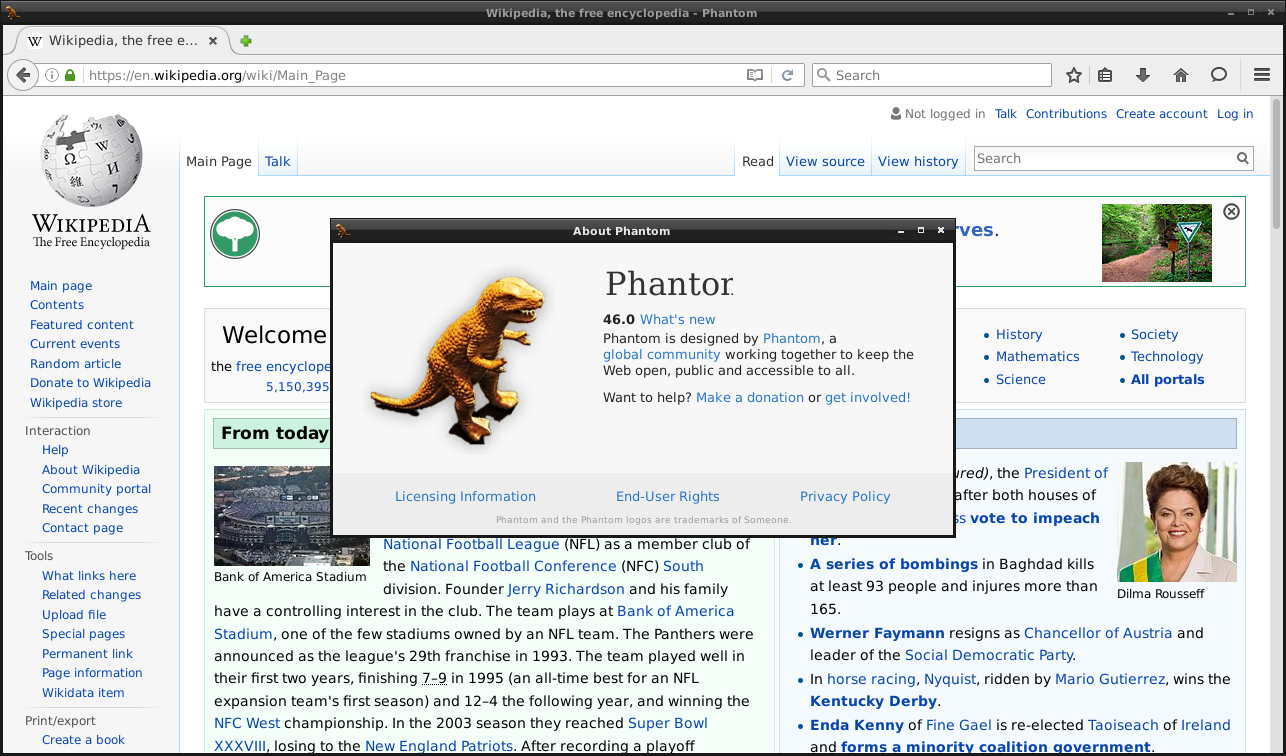Click Make a donation link
The image size is (1286, 756).
click(750, 397)
